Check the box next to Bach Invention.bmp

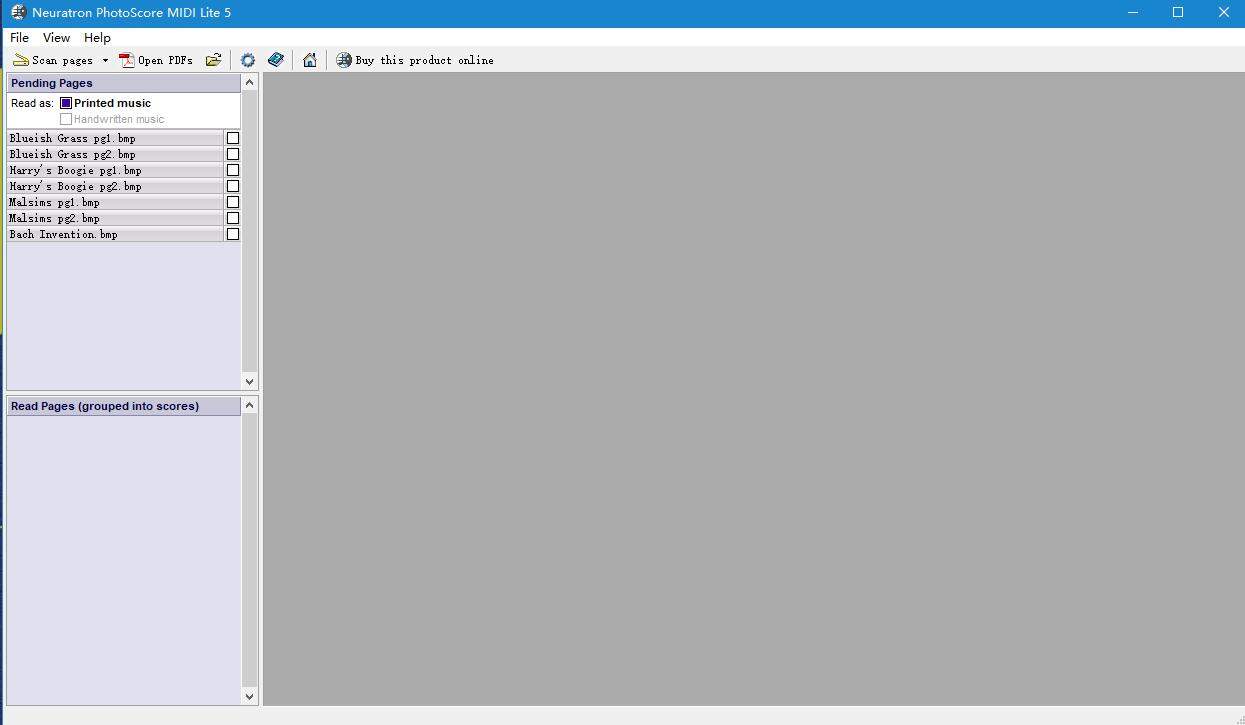click(232, 233)
